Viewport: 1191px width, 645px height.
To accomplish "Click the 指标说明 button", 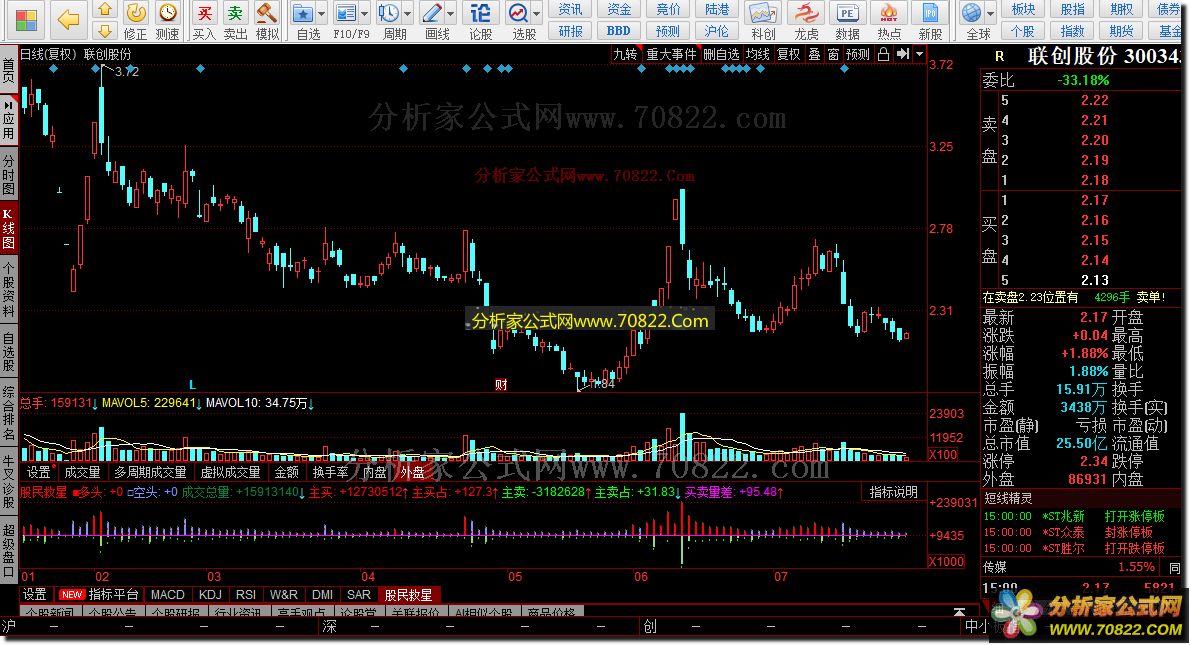I will click(893, 492).
